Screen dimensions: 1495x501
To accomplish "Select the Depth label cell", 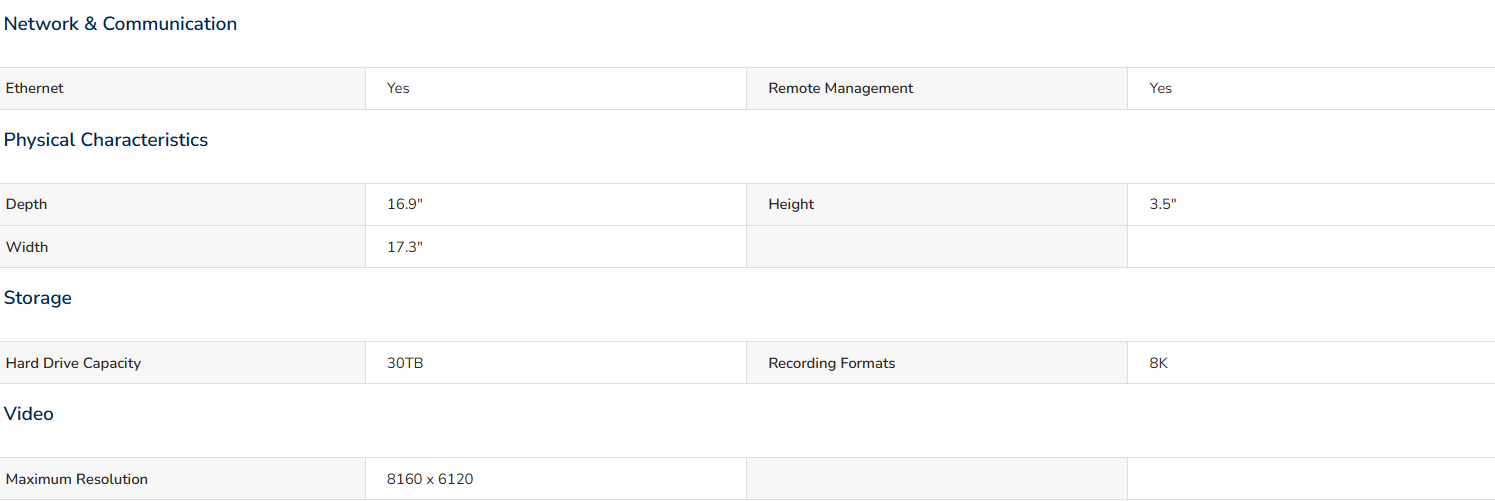I will [x=182, y=204].
